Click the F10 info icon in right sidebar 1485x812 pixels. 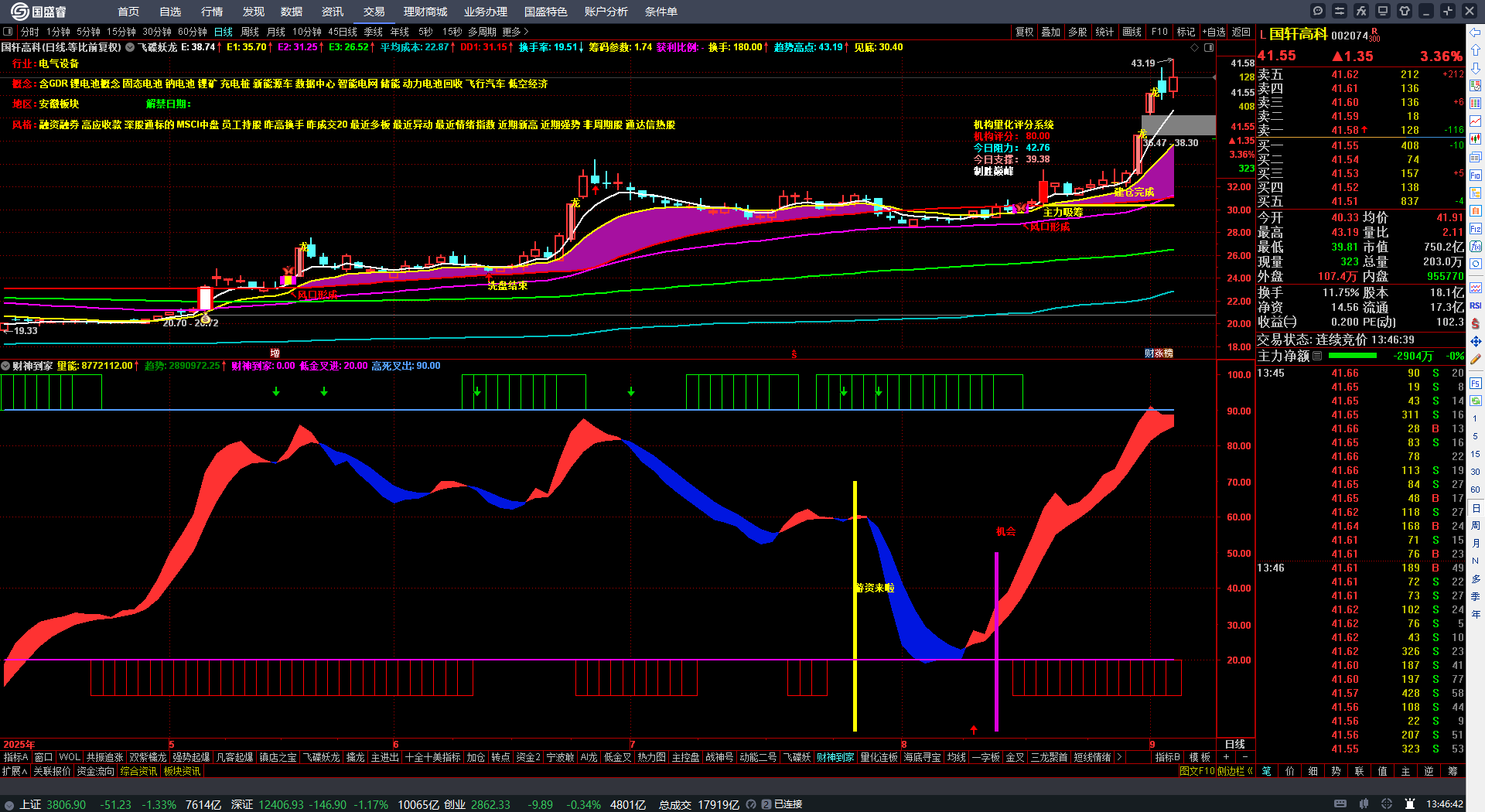(1476, 176)
